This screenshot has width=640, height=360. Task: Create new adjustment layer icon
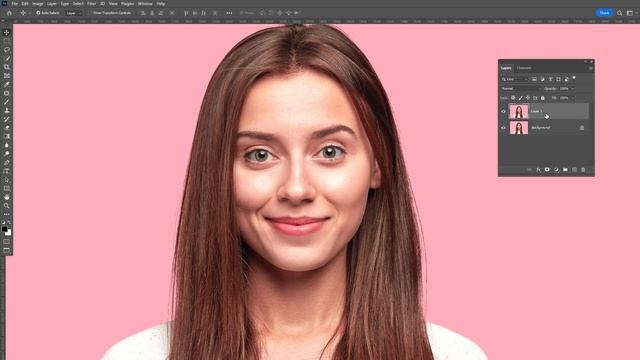[556, 170]
